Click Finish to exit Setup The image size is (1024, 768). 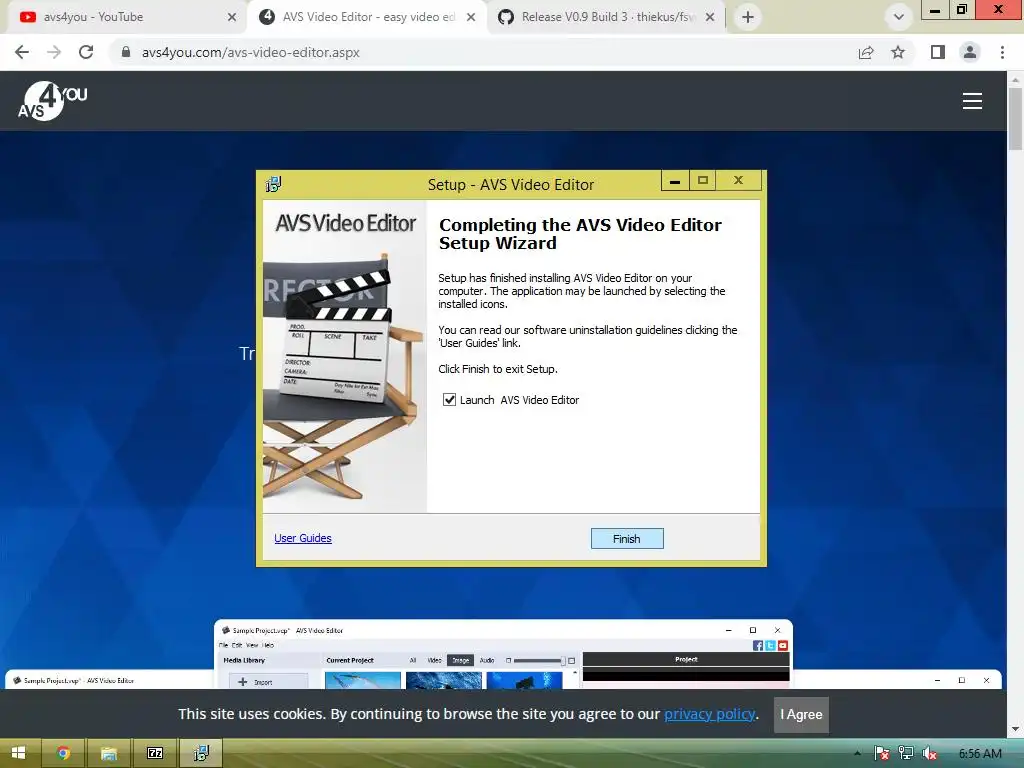(x=626, y=539)
